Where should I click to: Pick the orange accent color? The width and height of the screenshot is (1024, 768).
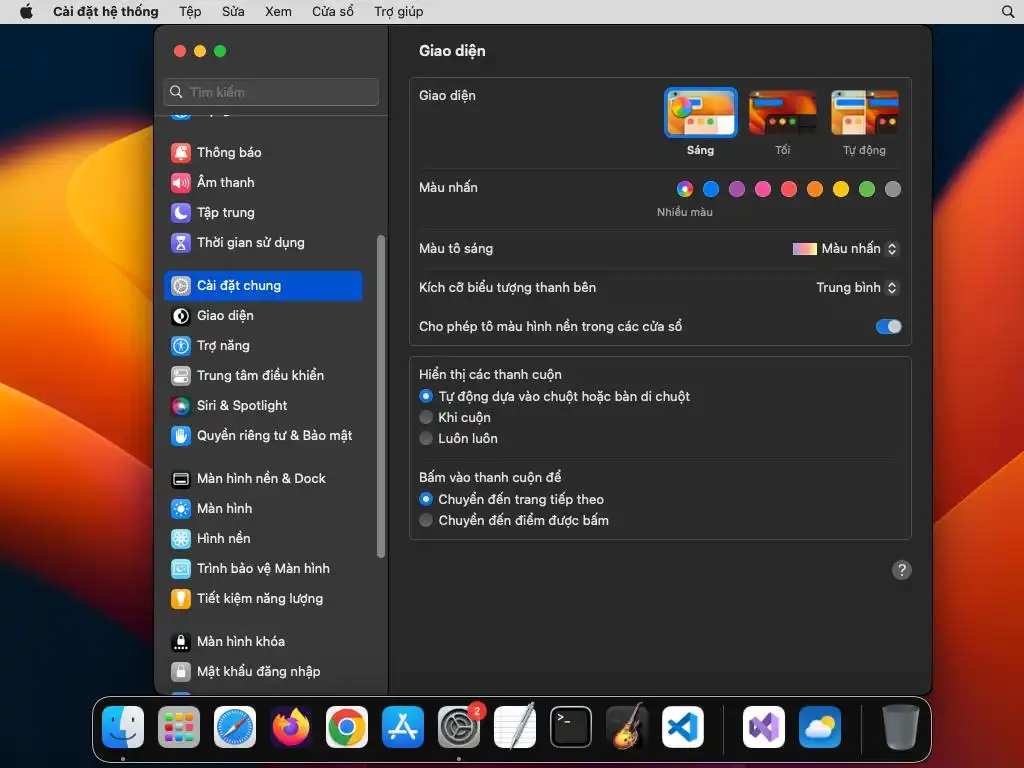(x=814, y=189)
